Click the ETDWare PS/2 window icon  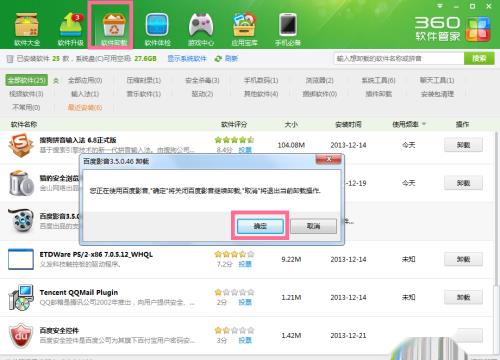21,259
